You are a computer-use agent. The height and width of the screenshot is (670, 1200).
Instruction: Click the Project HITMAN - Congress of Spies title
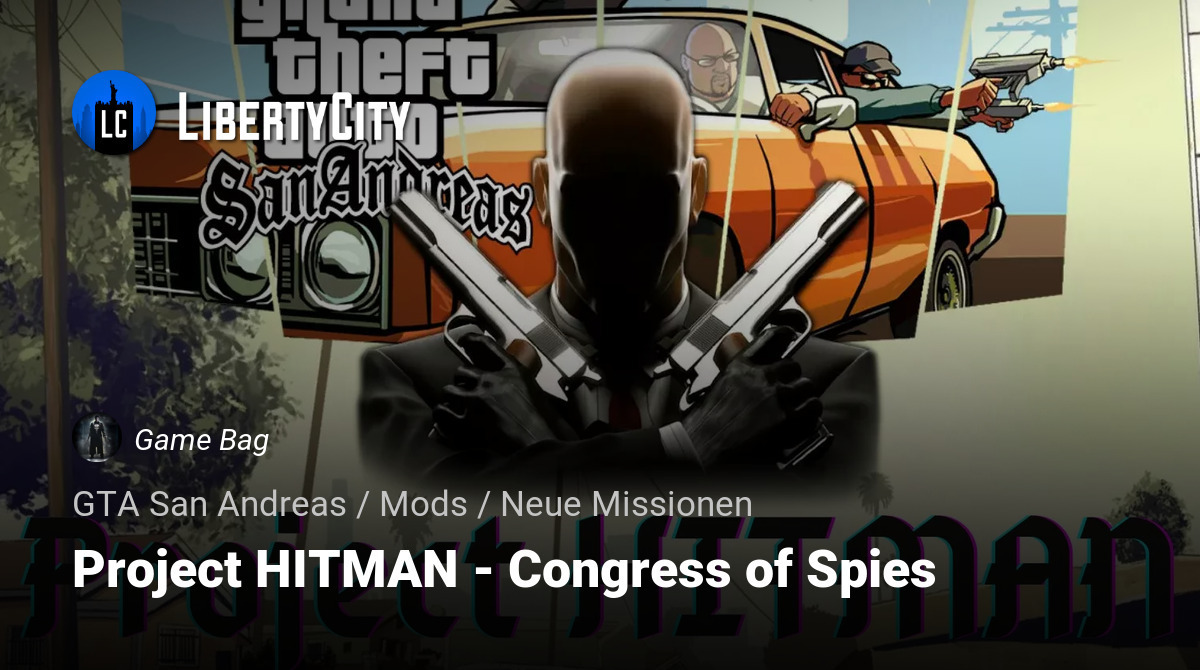[504, 570]
